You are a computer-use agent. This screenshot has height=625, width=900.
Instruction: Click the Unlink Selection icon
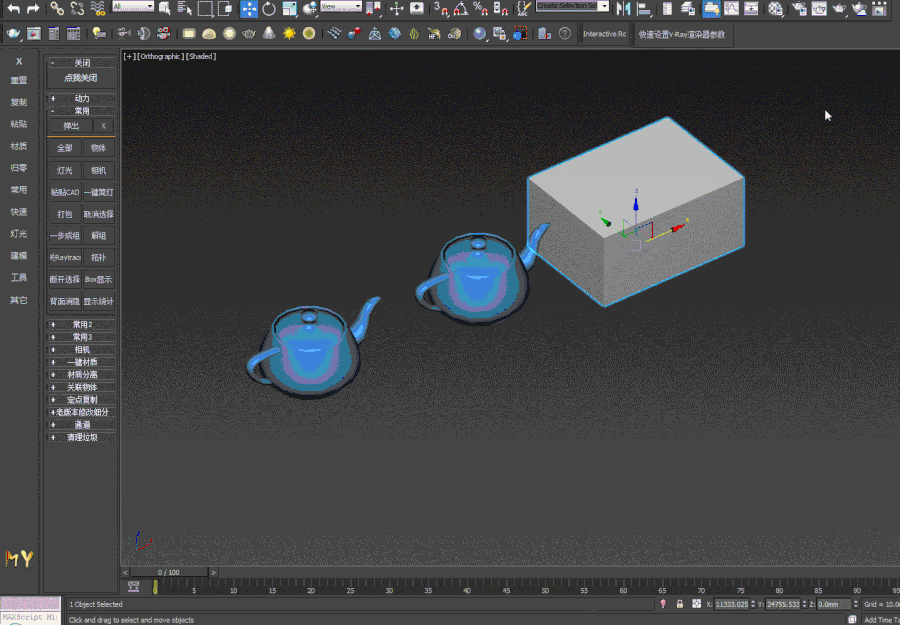(x=77, y=8)
